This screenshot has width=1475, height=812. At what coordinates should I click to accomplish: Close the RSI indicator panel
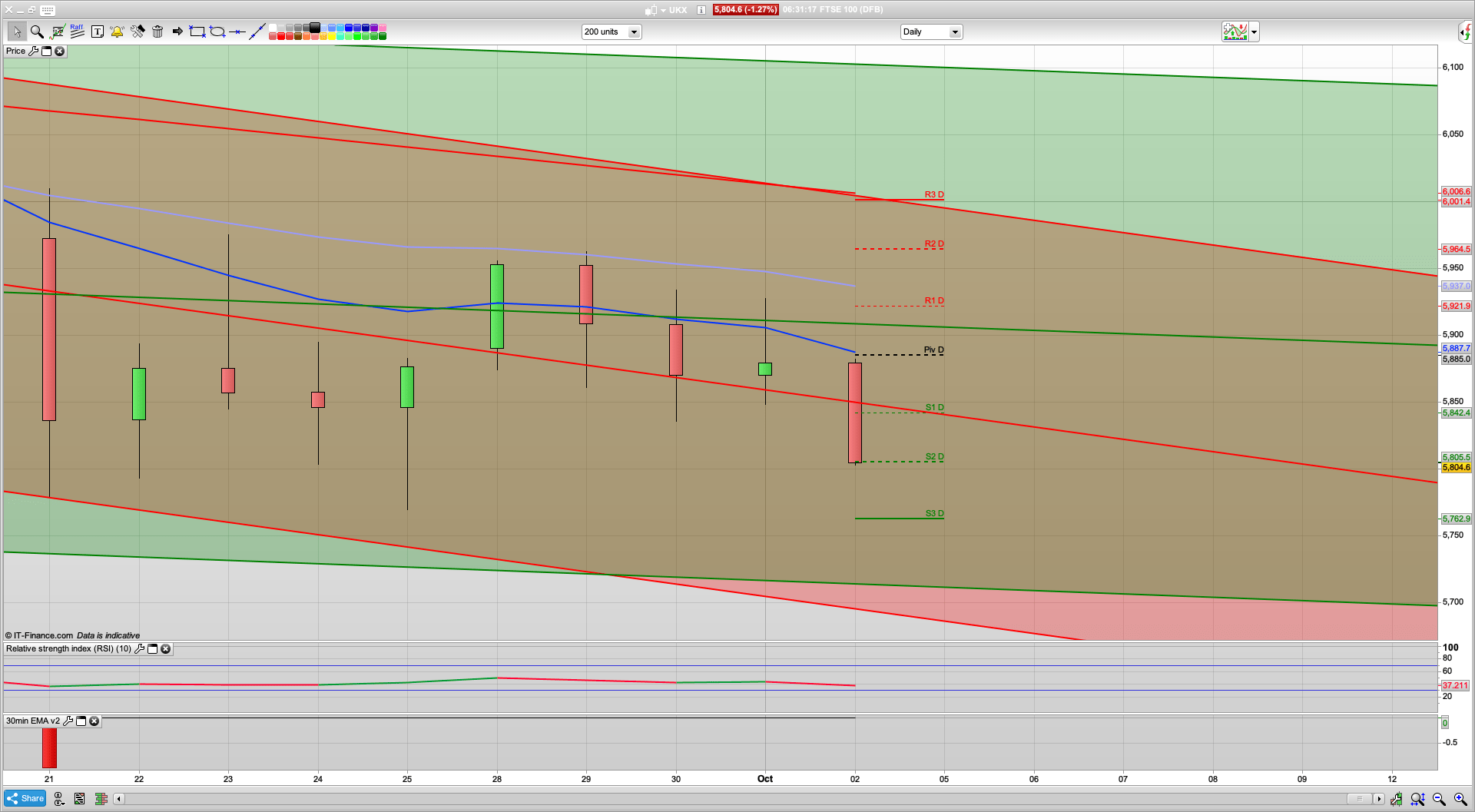[x=165, y=649]
